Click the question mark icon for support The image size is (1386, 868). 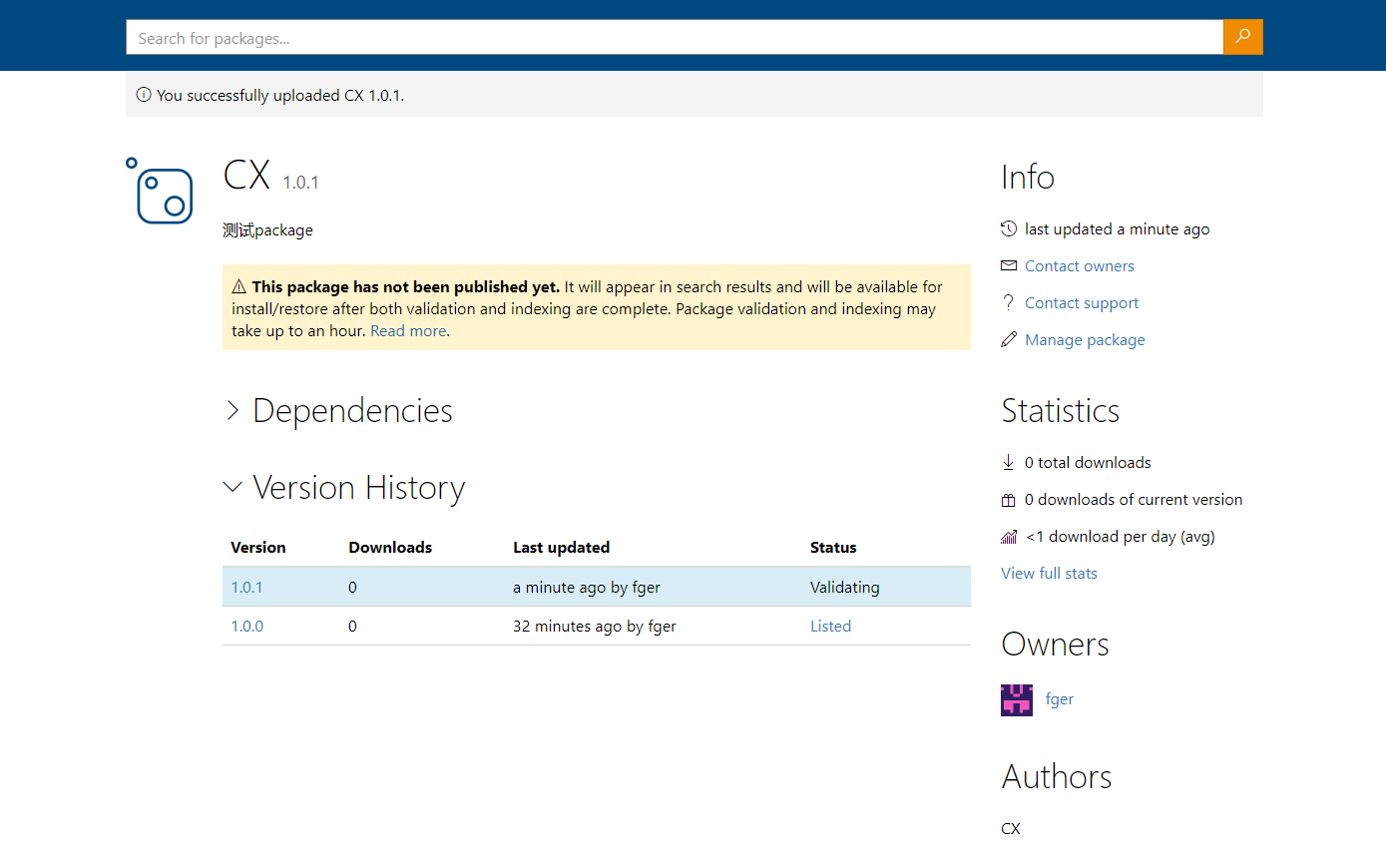[1009, 302]
